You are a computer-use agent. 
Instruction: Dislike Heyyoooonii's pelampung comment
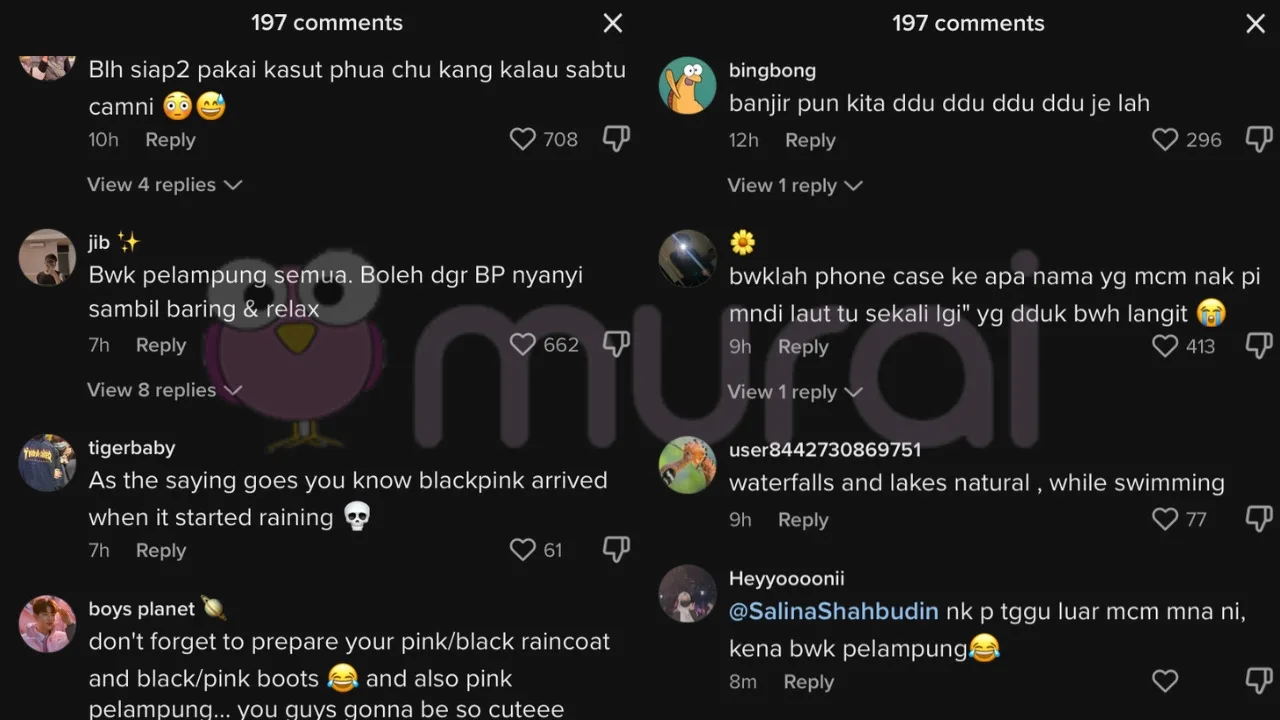1258,681
